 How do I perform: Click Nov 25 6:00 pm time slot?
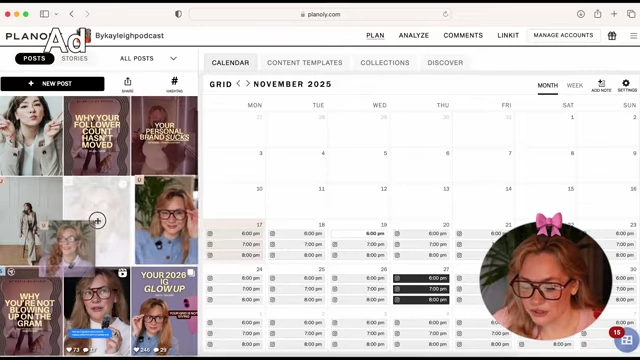296,278
